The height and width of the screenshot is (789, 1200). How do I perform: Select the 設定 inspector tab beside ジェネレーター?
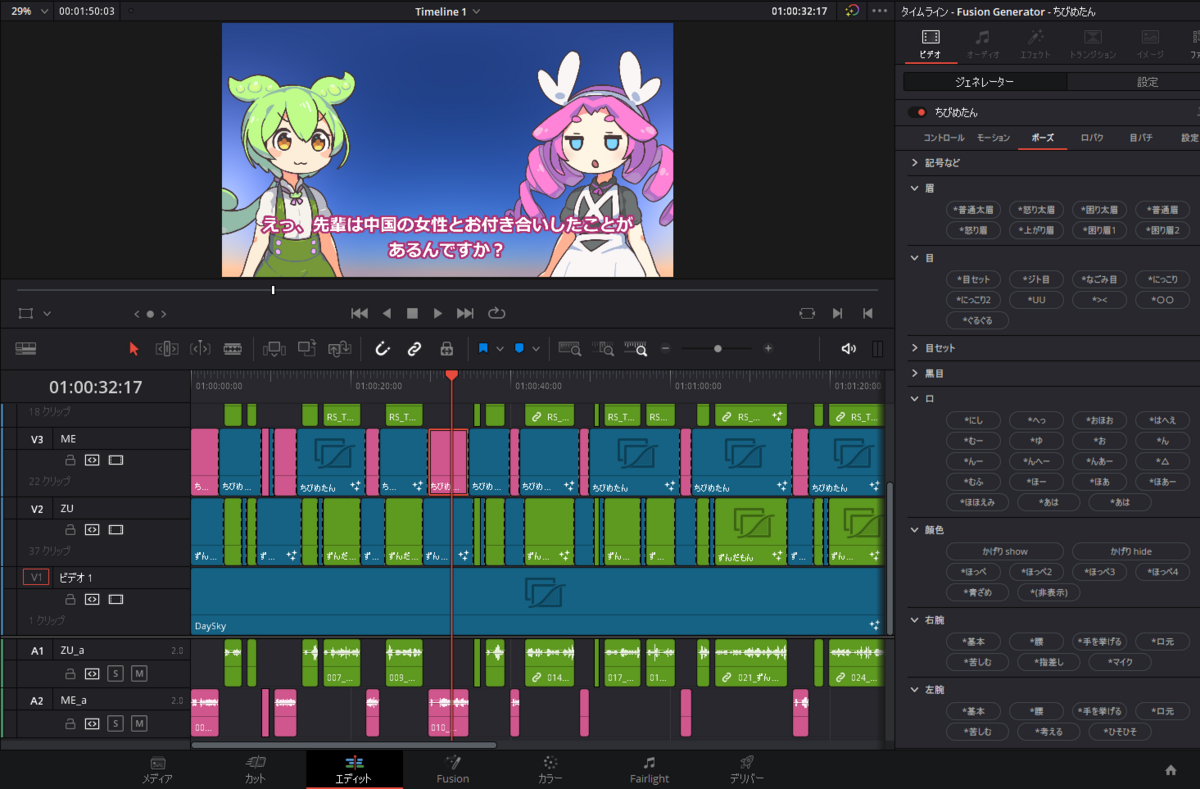(1147, 82)
